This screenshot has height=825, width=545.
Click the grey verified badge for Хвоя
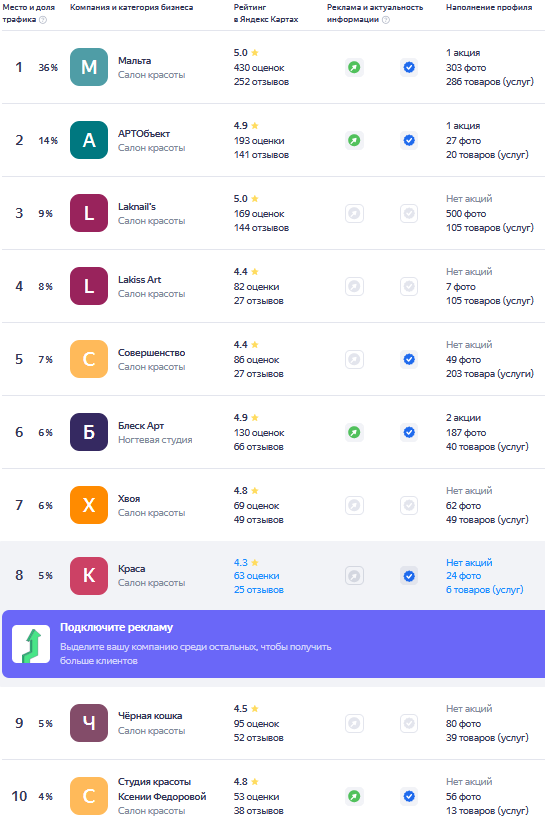409,506
